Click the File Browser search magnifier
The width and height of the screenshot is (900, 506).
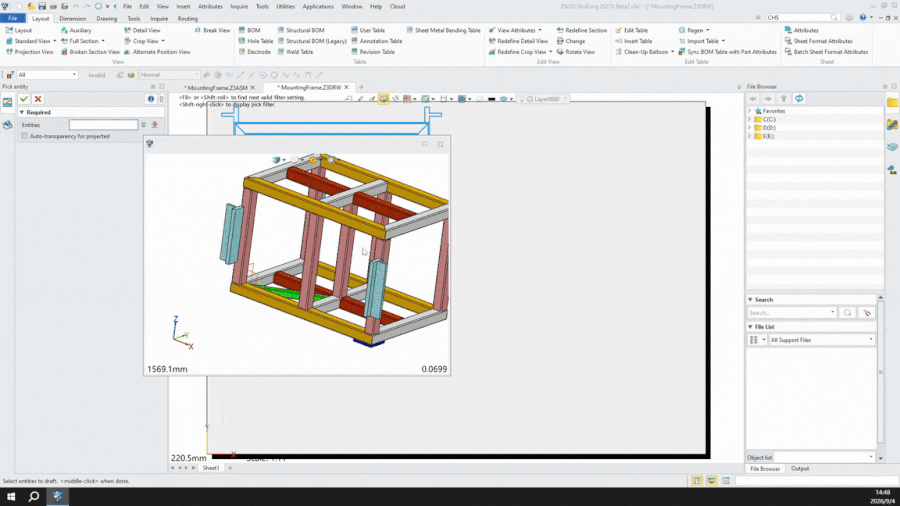(847, 313)
